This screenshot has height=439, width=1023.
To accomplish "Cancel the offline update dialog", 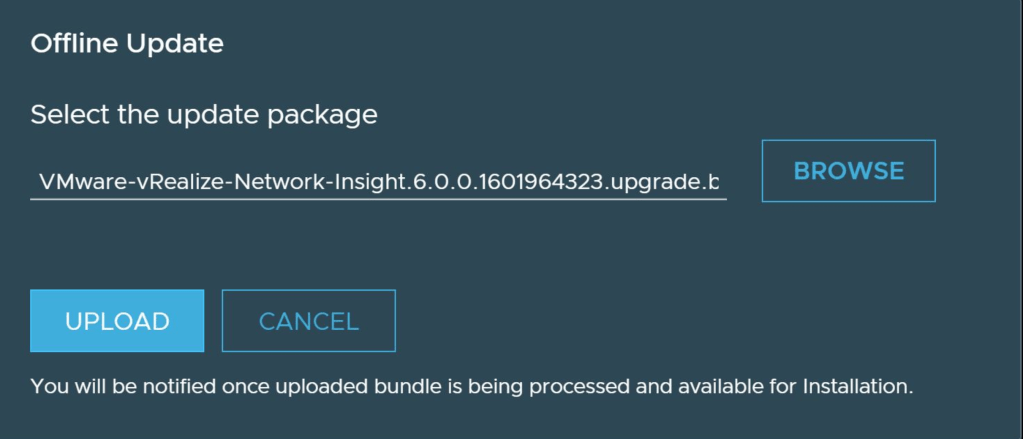I will (x=308, y=321).
